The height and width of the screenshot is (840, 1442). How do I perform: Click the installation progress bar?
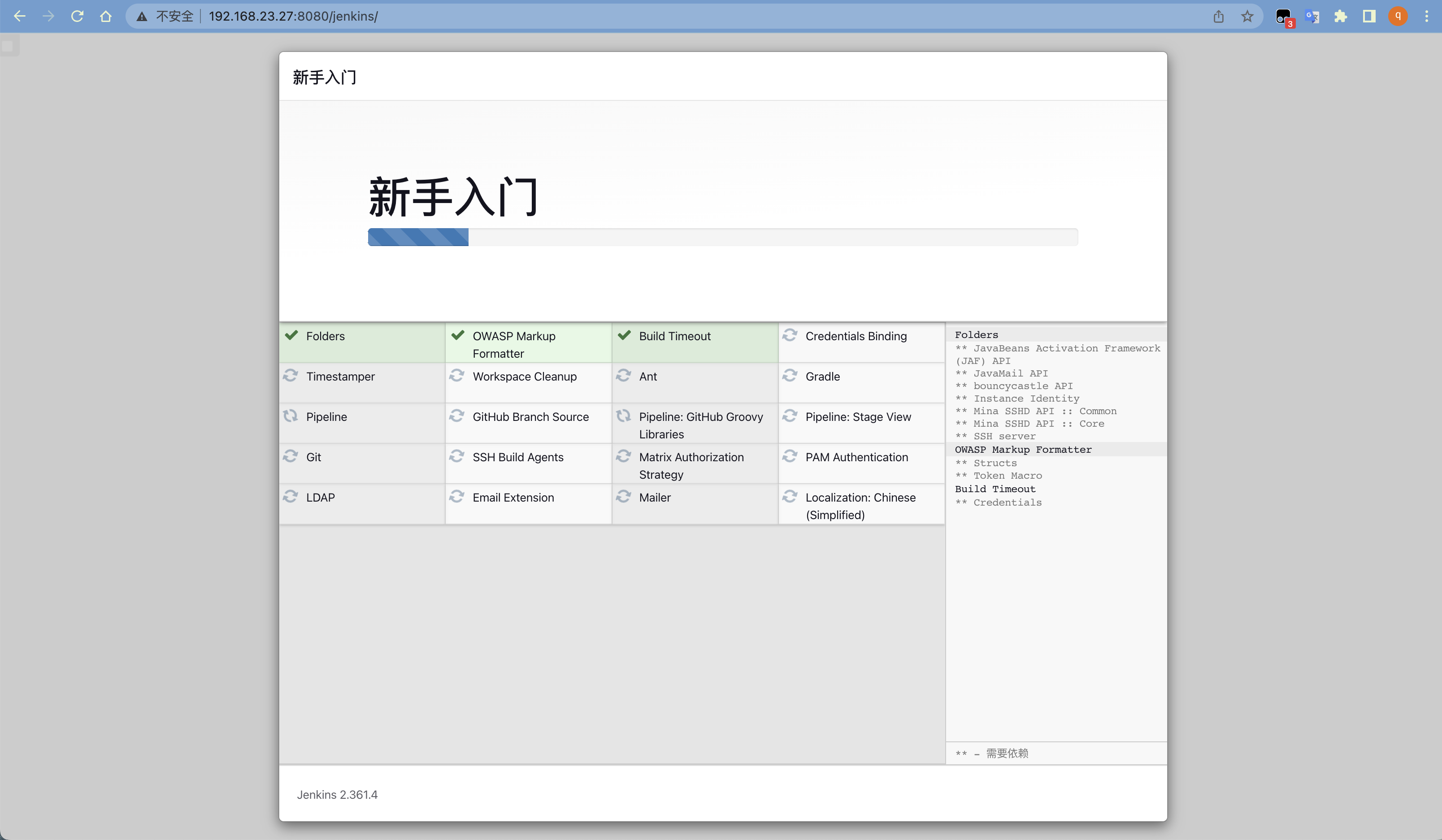pyautogui.click(x=723, y=237)
